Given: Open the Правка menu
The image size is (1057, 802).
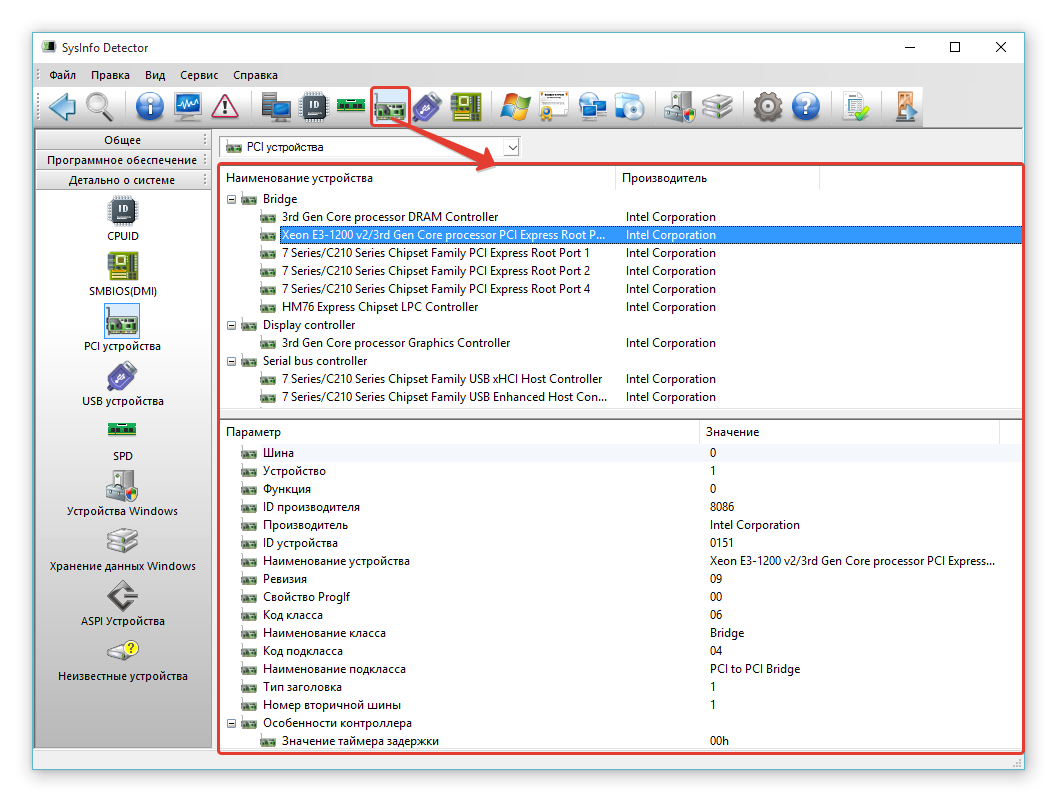Looking at the screenshot, I should (111, 75).
